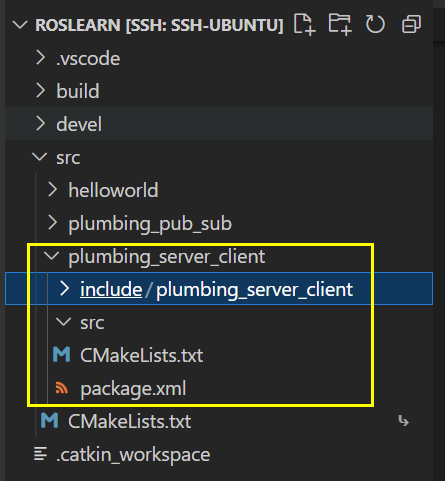Image resolution: width=445 pixels, height=481 pixels.
Task: Open the package.xml file
Action: pyautogui.click(x=133, y=389)
